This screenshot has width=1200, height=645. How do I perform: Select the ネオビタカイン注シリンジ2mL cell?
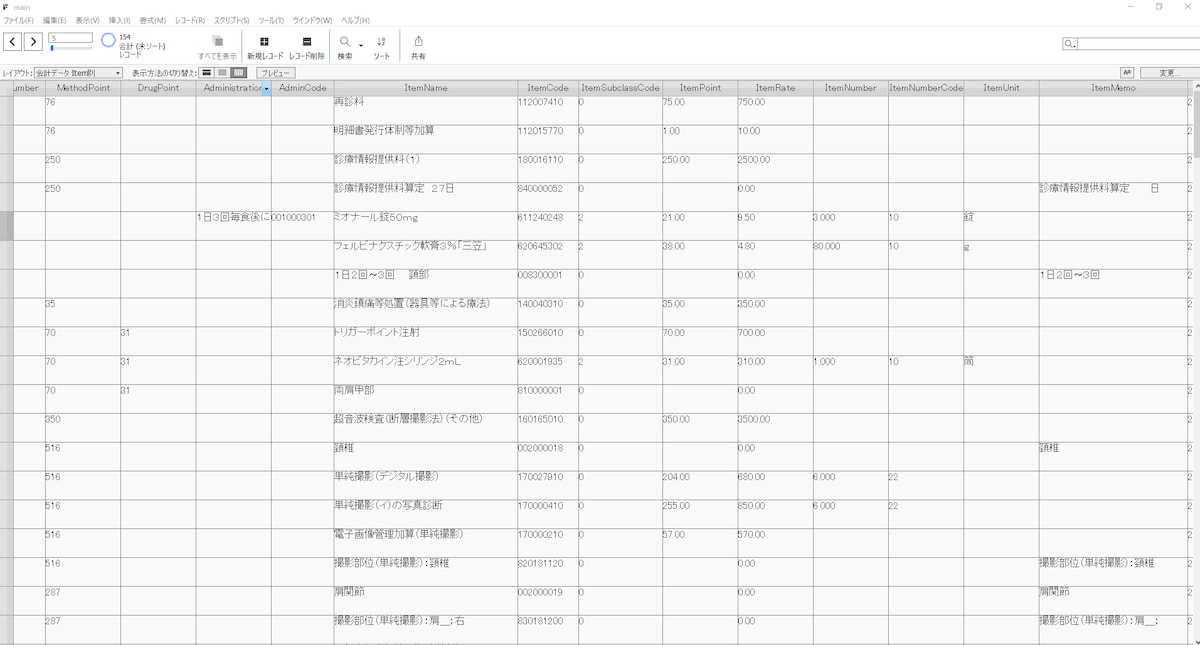click(x=425, y=370)
